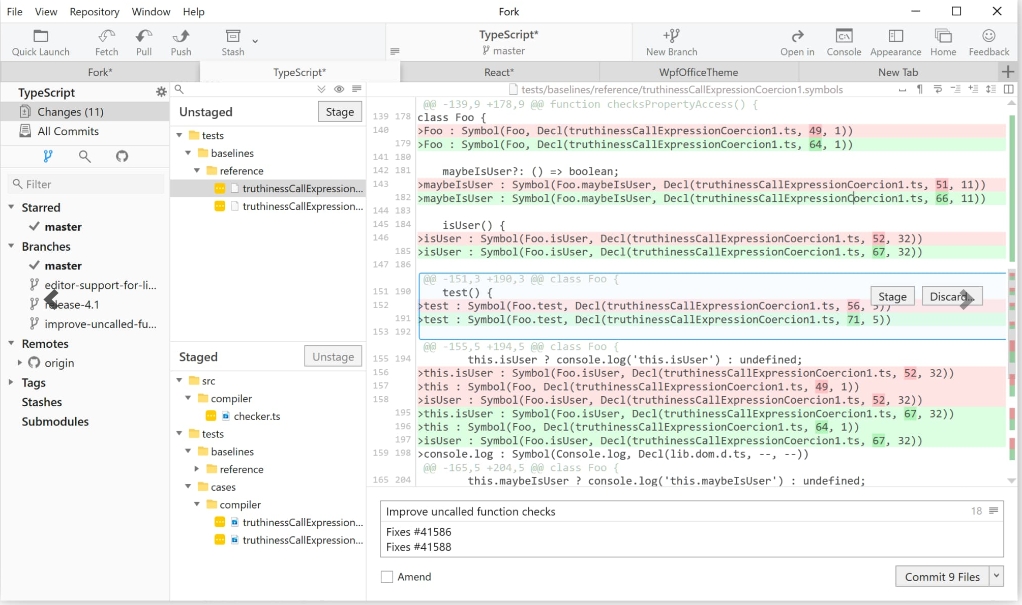Screen dimensions: 1022x605
Task: Create a New Branch via toolbar icon
Action: [671, 37]
